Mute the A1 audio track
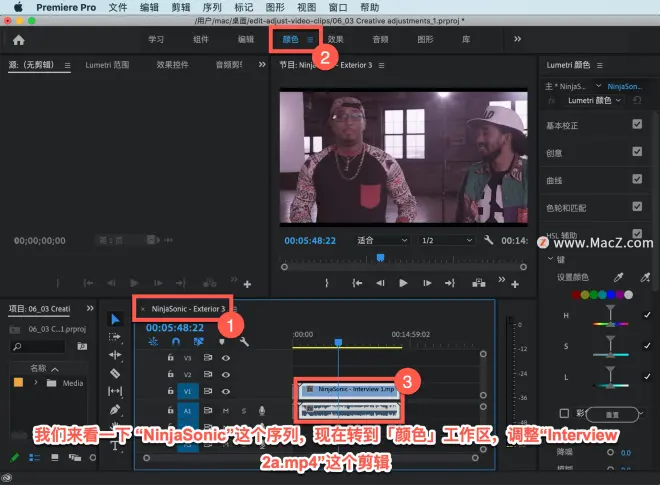This screenshot has width=660, height=485. [x=226, y=411]
